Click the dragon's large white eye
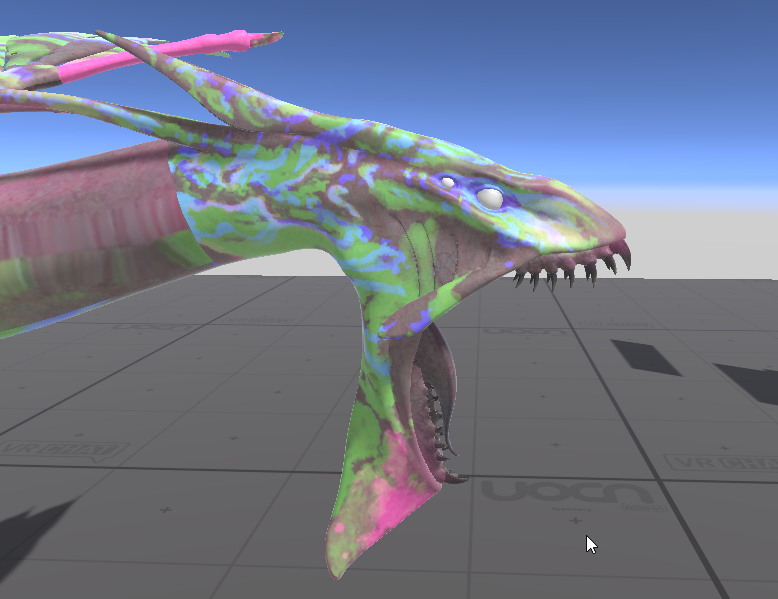 click(489, 198)
